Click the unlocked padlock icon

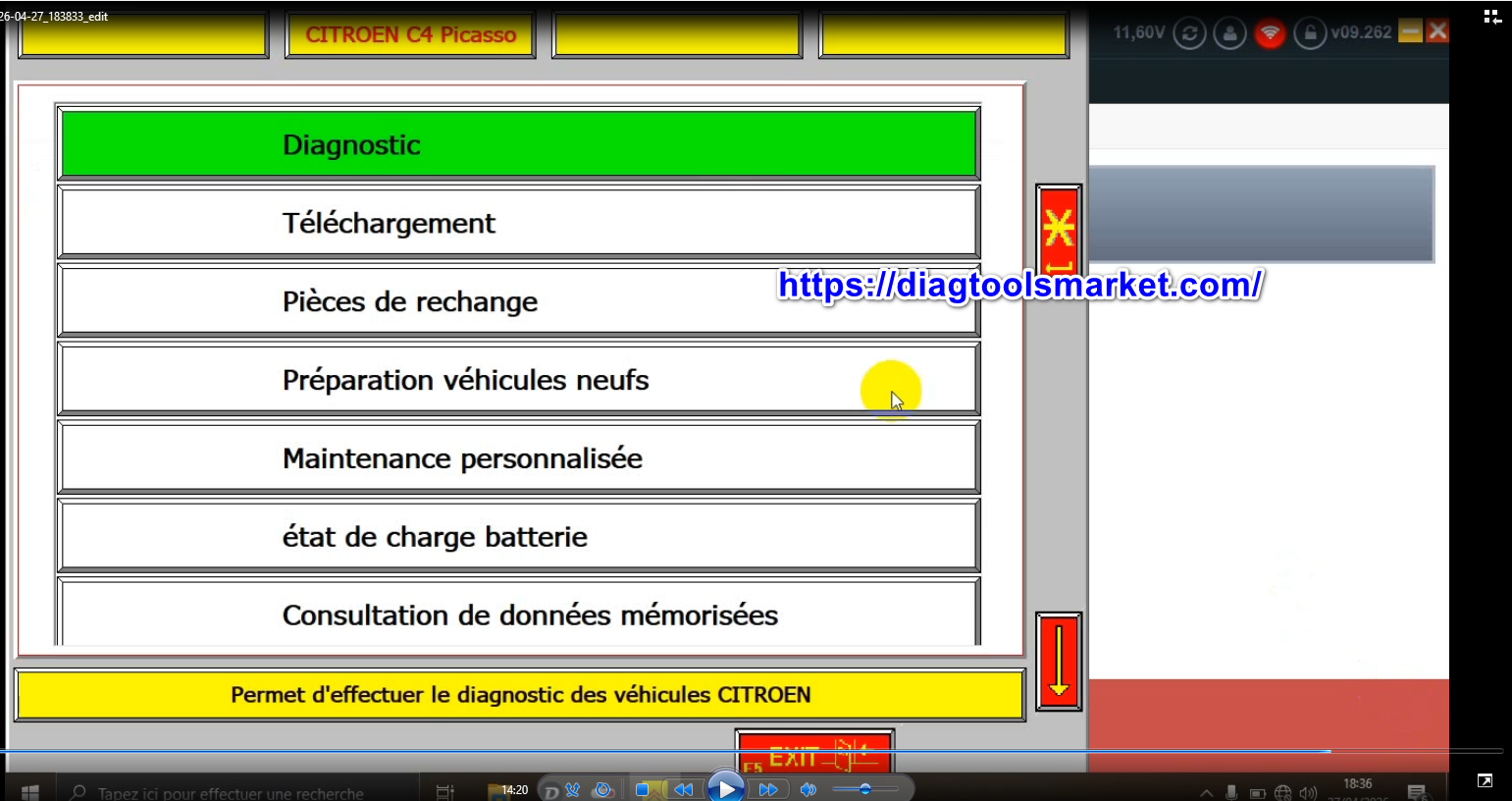pyautogui.click(x=1310, y=33)
